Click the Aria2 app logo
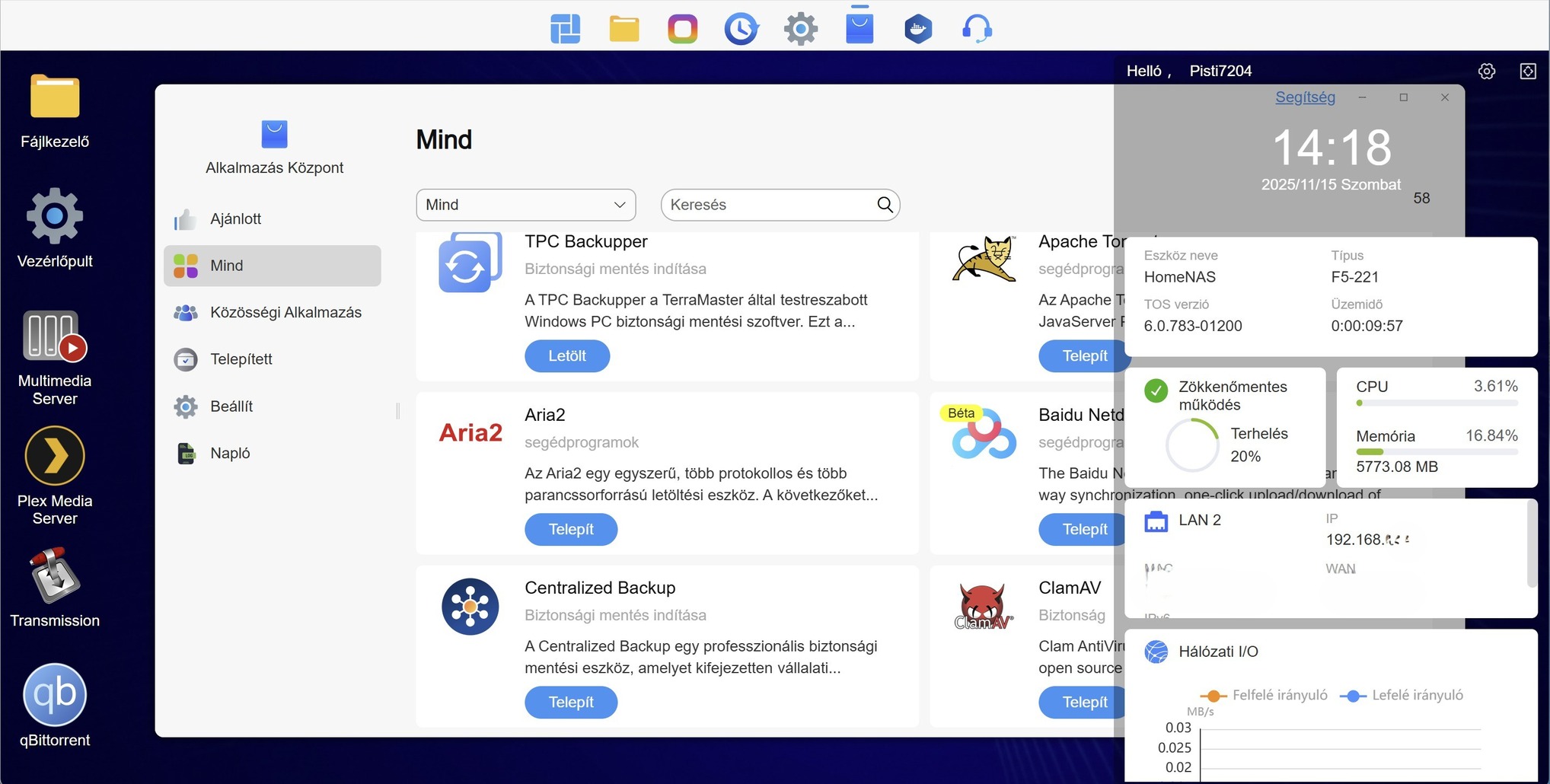The image size is (1550, 784). (470, 432)
